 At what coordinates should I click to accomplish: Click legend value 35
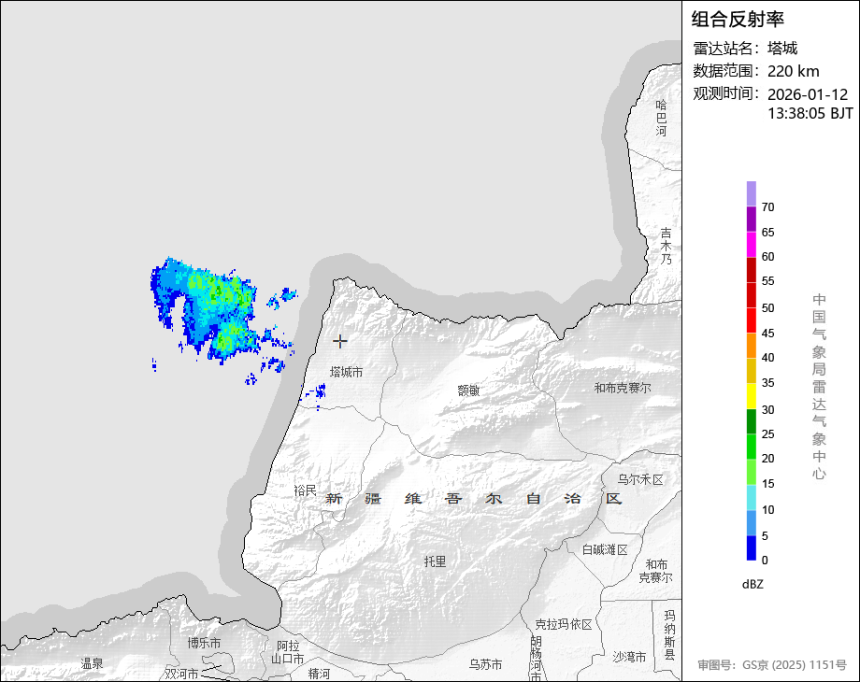768,383
